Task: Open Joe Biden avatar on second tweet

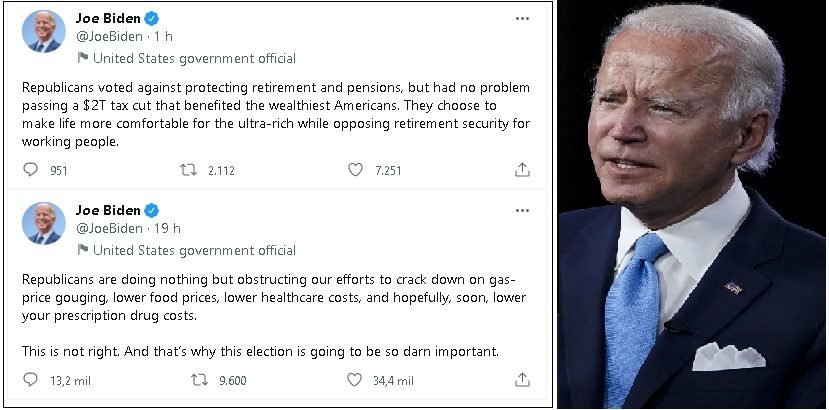Action: coord(43,223)
